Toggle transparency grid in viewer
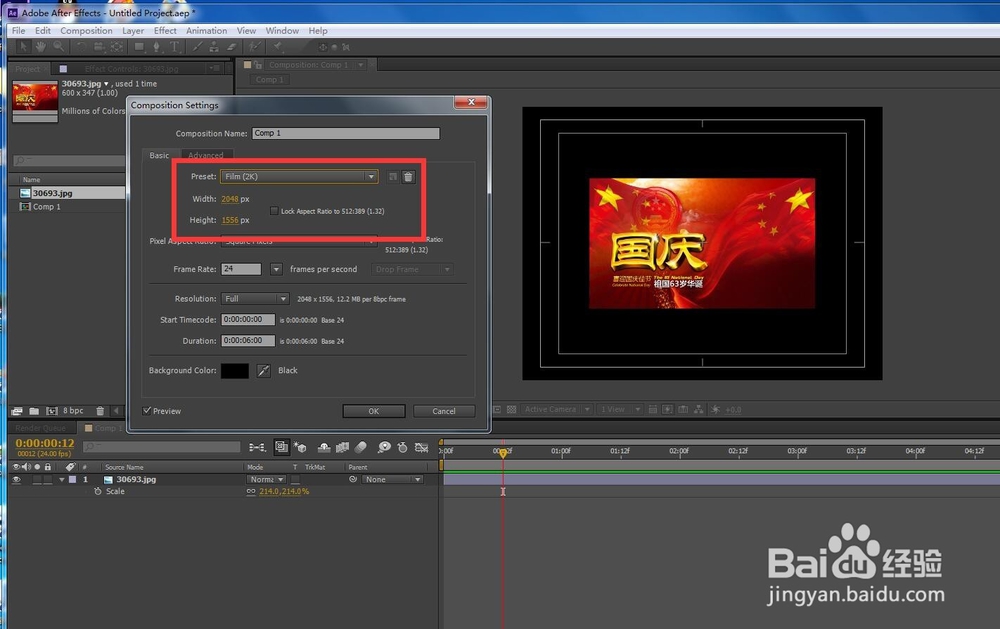Screen dimensions: 1000x629 [x=511, y=410]
